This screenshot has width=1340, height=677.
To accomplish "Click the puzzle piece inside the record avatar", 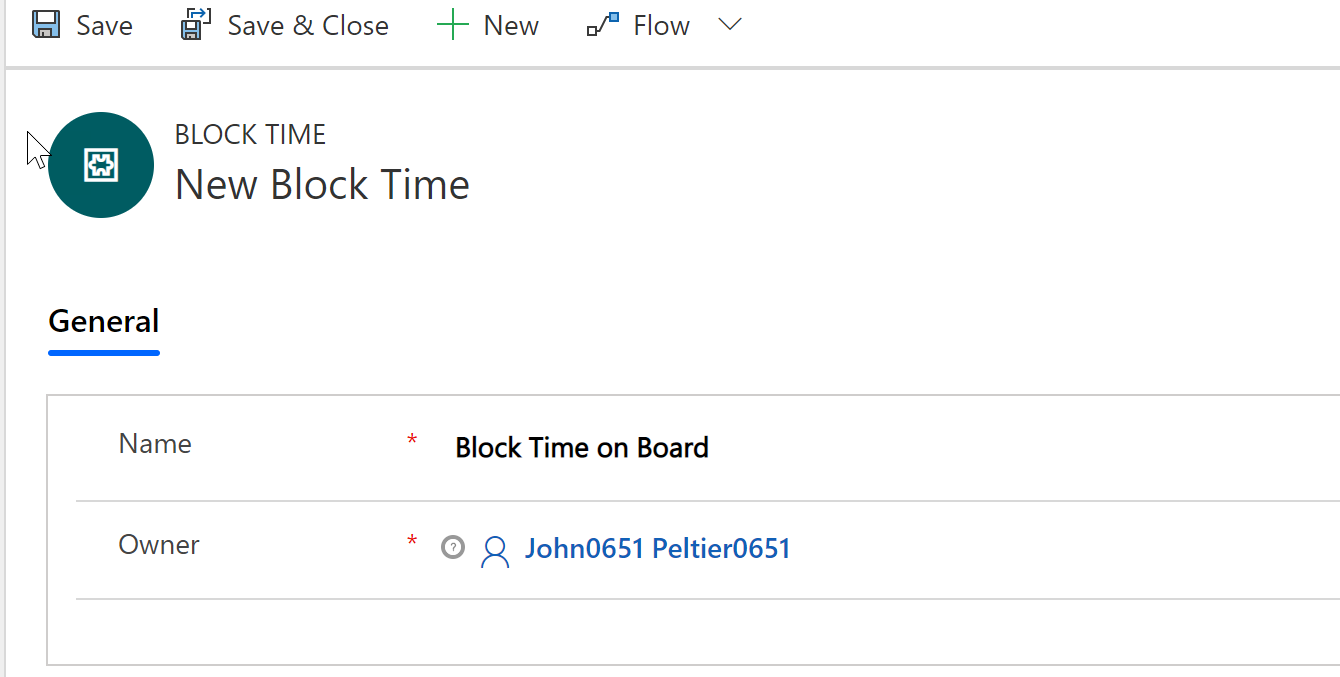I will [101, 164].
